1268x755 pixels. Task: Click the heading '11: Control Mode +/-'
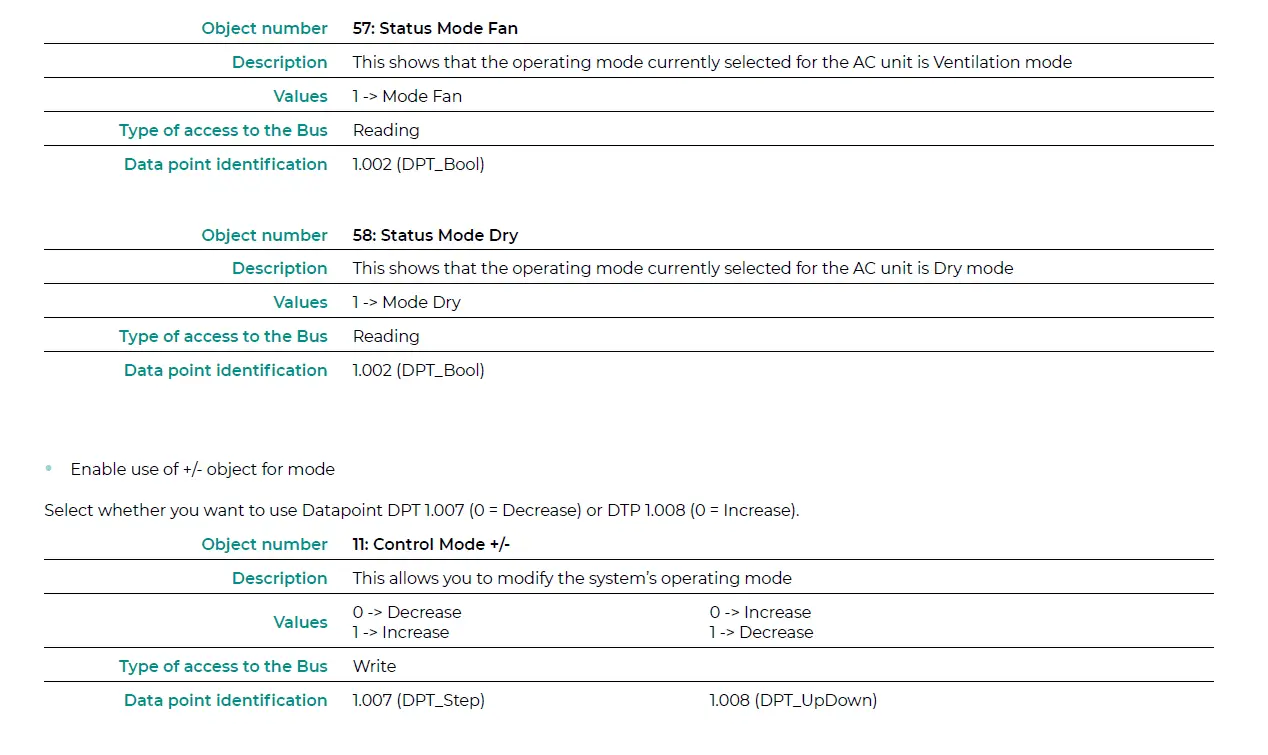431,544
